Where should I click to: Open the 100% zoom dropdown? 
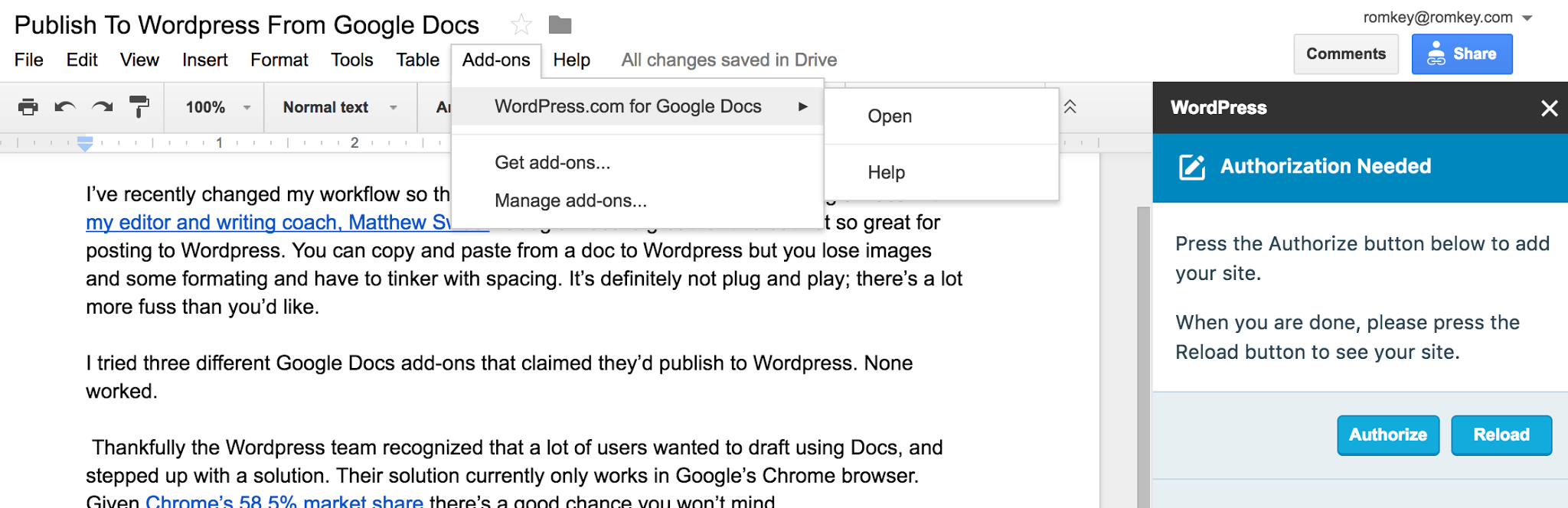pos(218,107)
